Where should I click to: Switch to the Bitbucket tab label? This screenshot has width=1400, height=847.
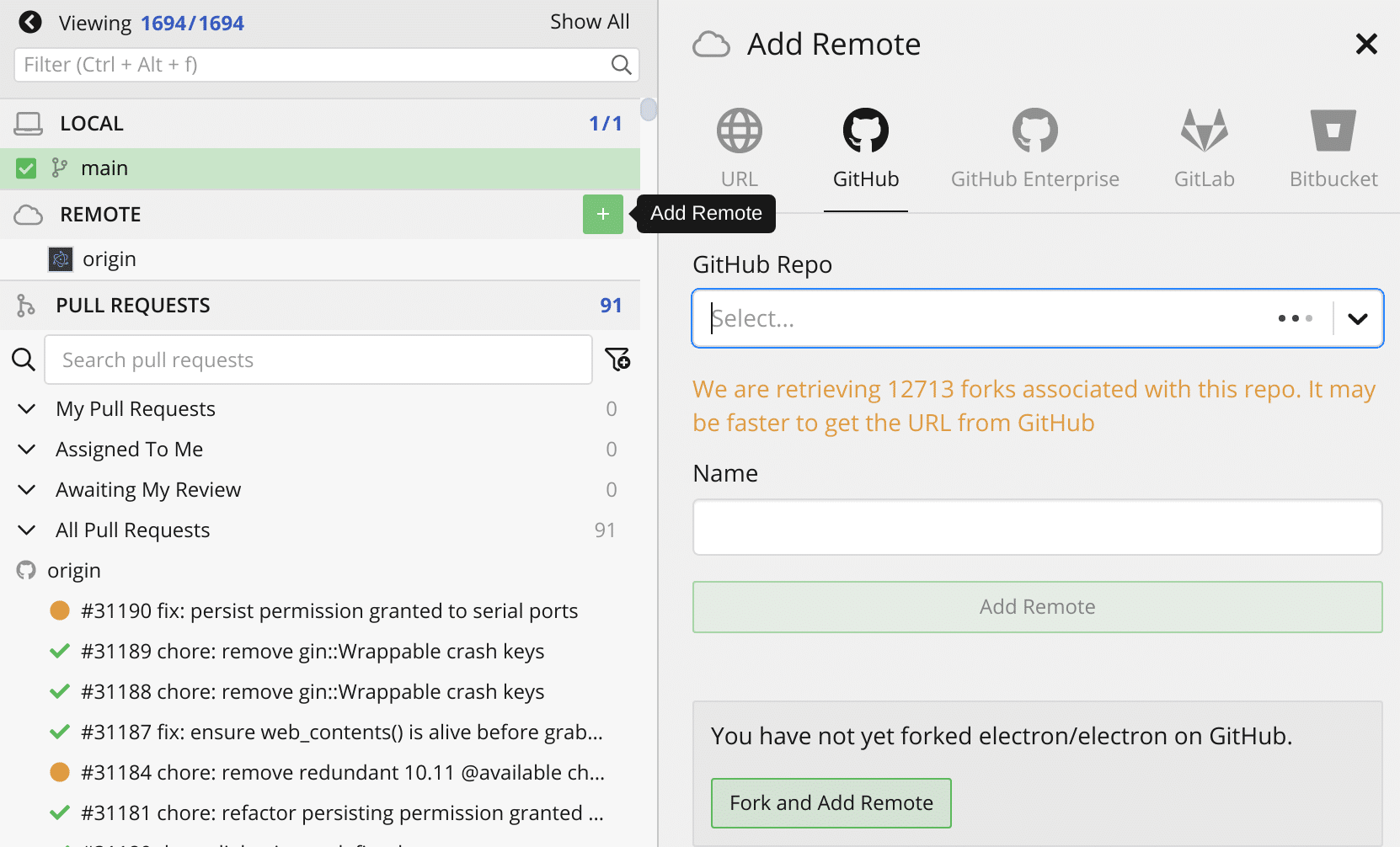(1333, 178)
